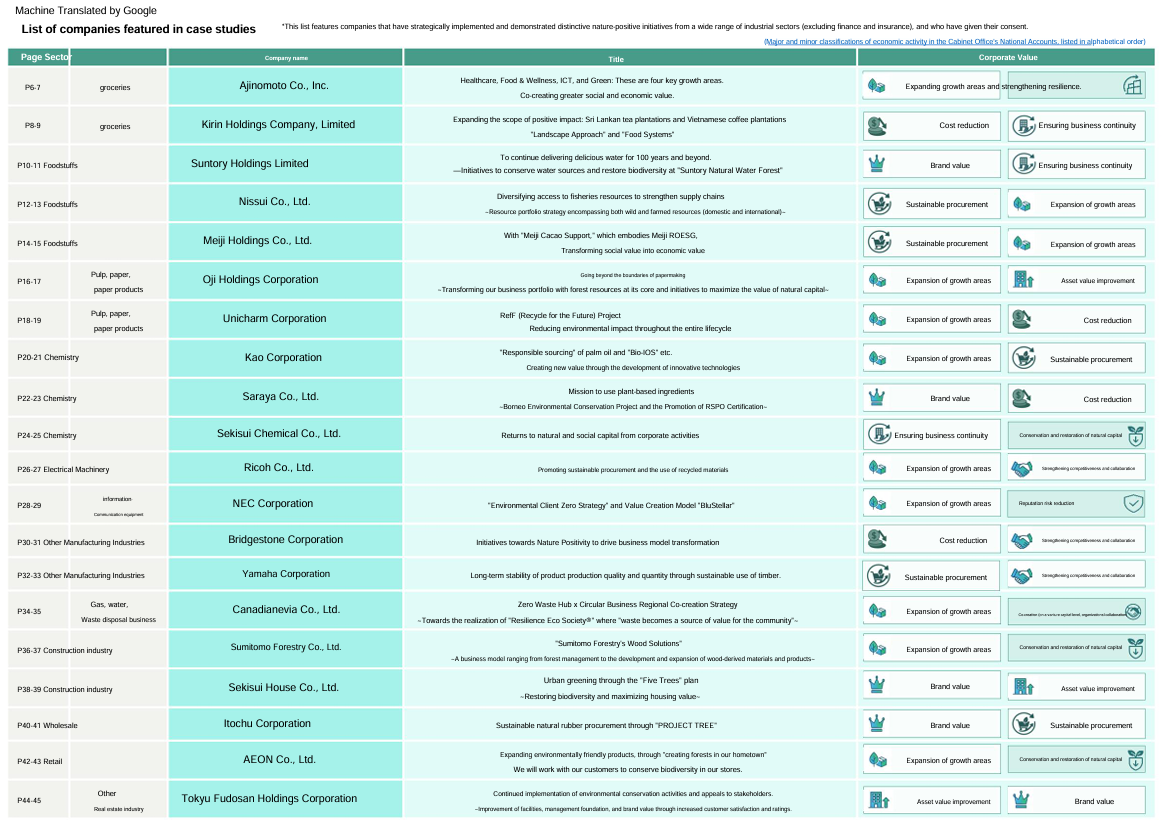This screenshot has height=820, width=1162.
Task: Click strengthening competitiveness handshake icon for Bridgestone
Action: coord(1023,540)
